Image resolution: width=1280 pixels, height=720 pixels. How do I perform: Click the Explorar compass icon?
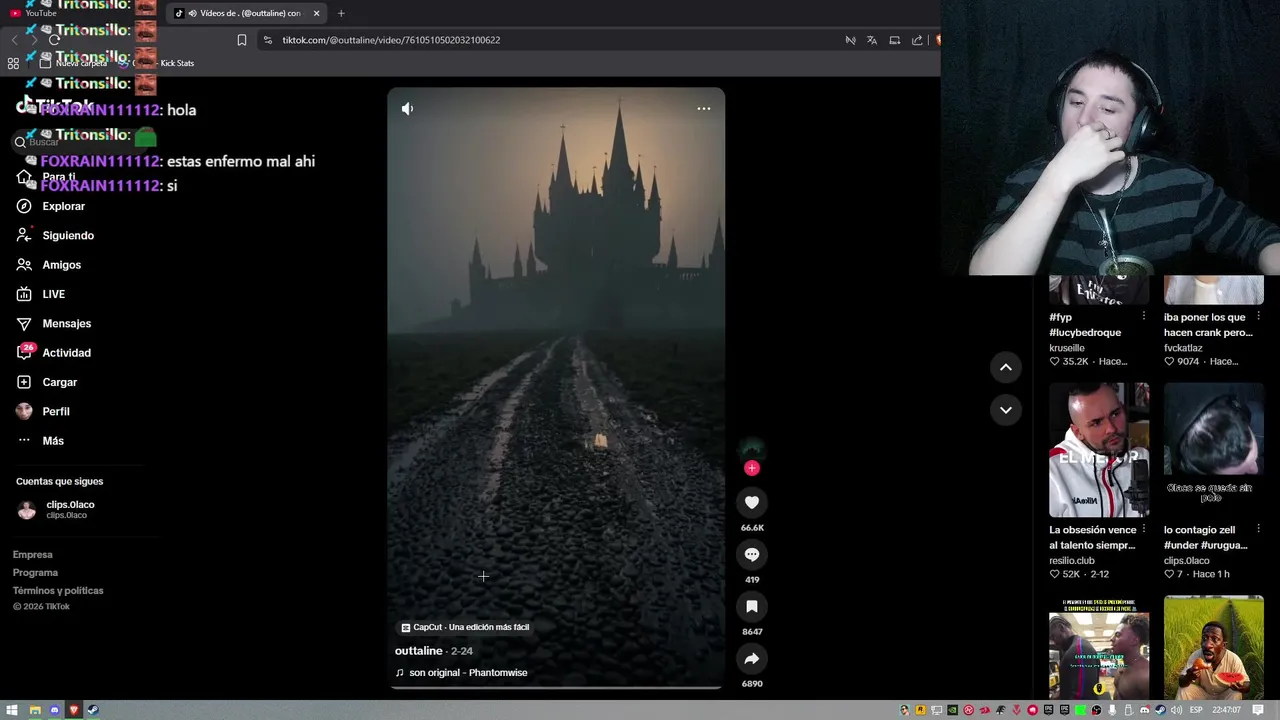click(x=24, y=206)
